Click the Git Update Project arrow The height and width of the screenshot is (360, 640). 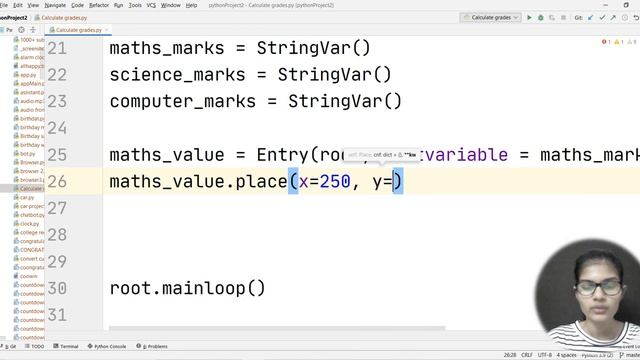pos(590,18)
